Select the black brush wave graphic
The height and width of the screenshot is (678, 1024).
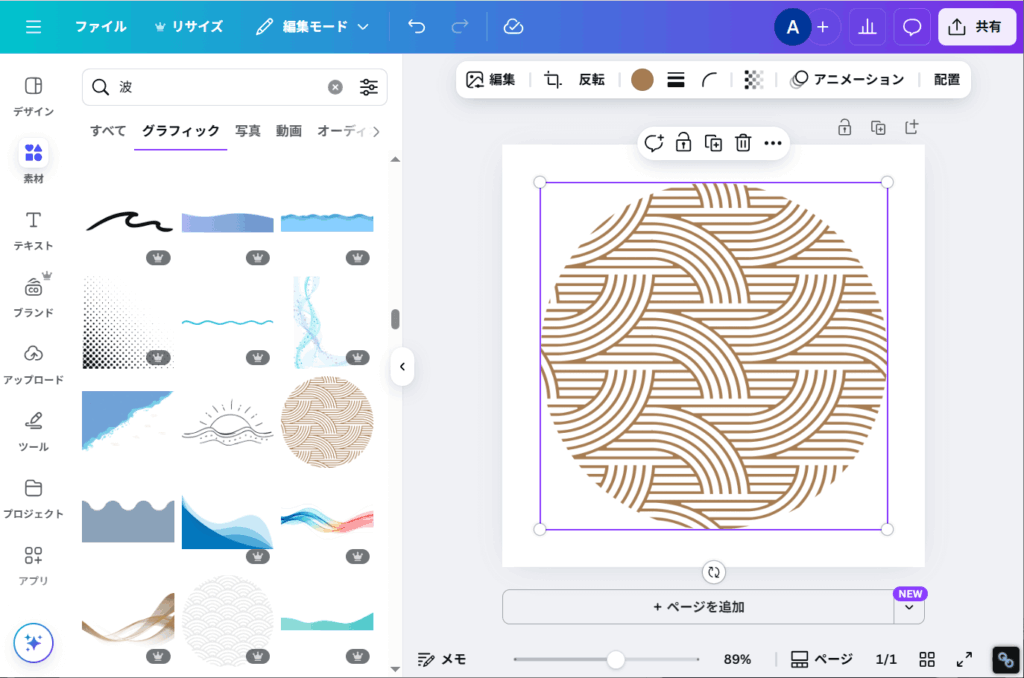(x=129, y=222)
